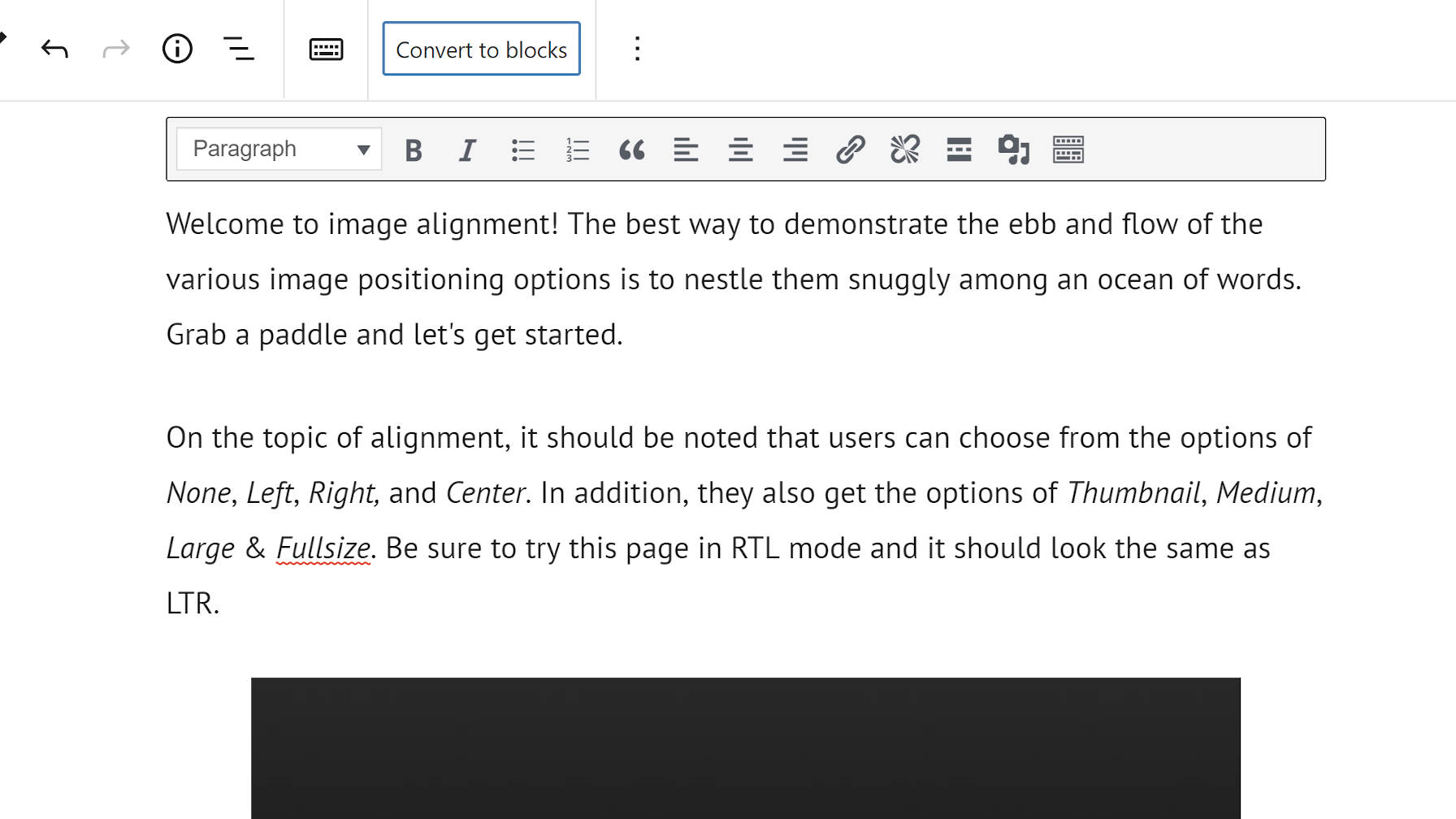This screenshot has height=819, width=1456.
Task: Open the more options menu
Action: click(637, 49)
